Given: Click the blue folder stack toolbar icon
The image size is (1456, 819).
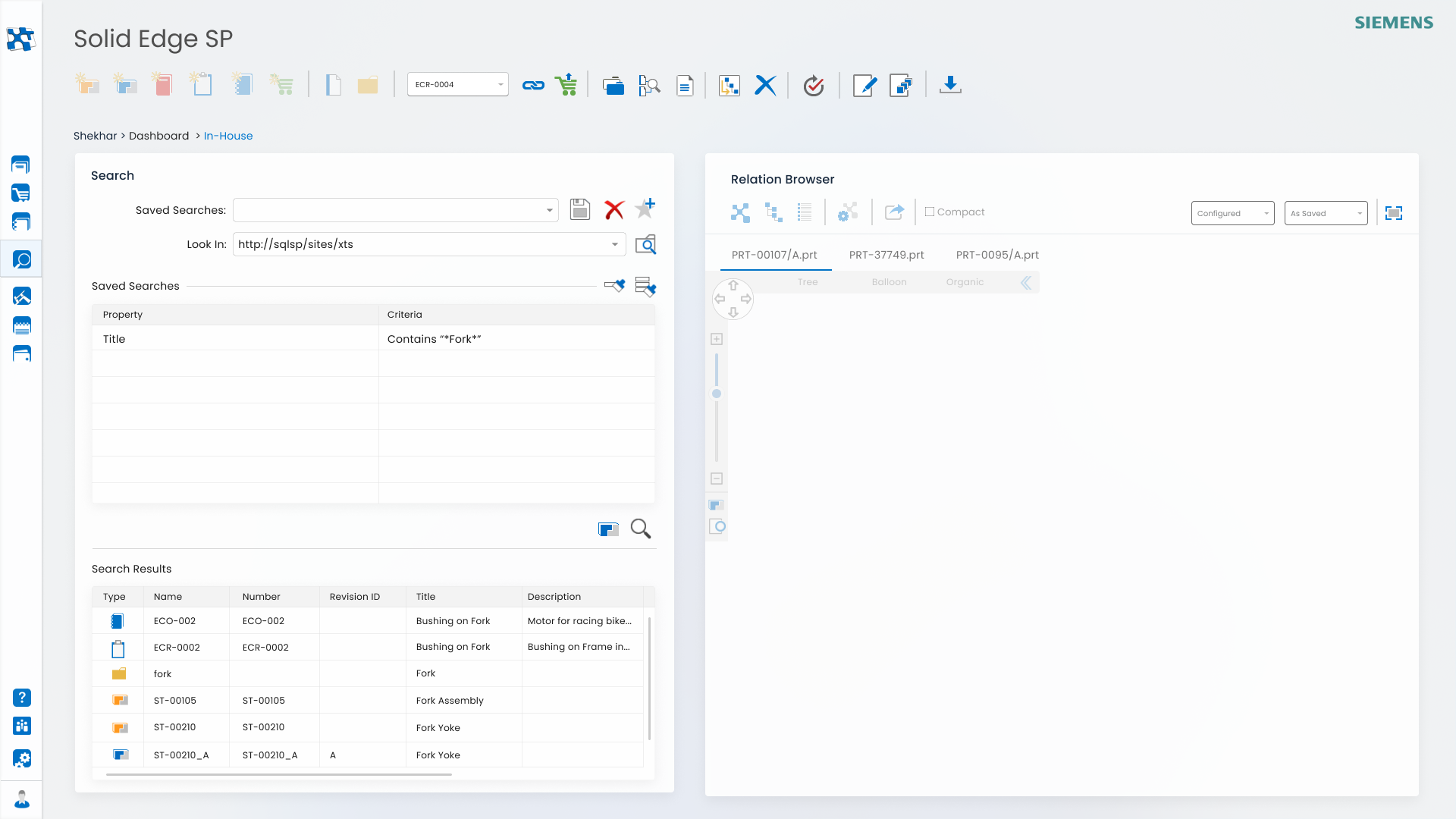Looking at the screenshot, I should (x=613, y=86).
